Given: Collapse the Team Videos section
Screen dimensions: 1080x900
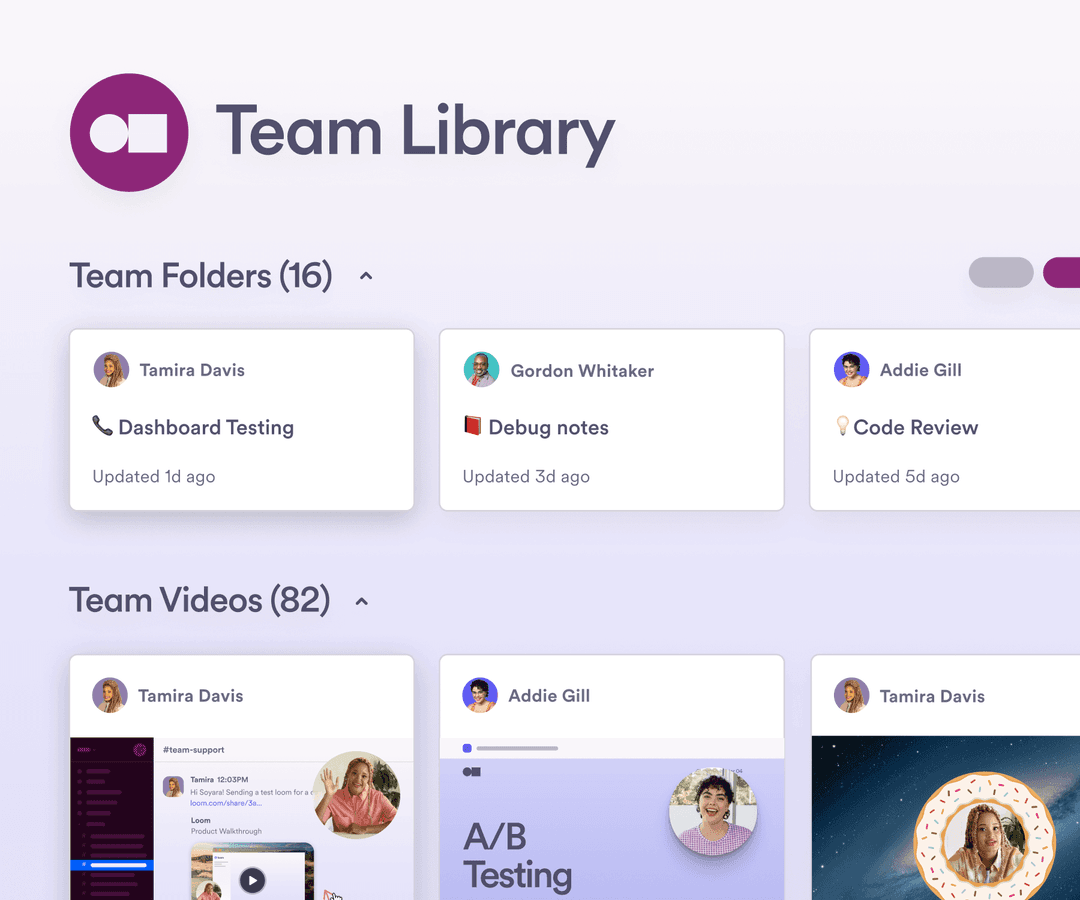Looking at the screenshot, I should [361, 600].
